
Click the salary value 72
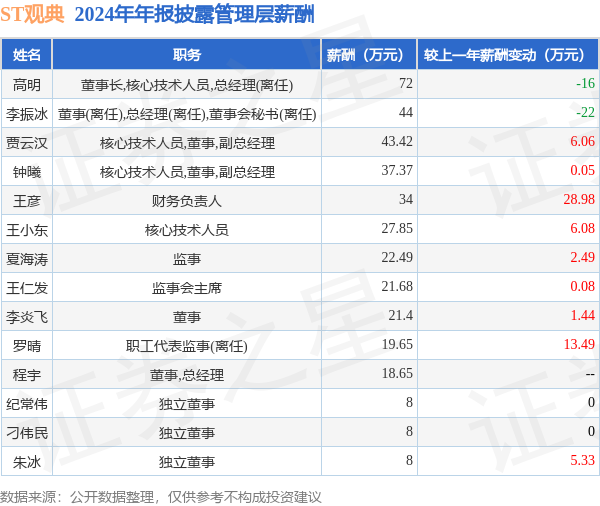pyautogui.click(x=406, y=83)
